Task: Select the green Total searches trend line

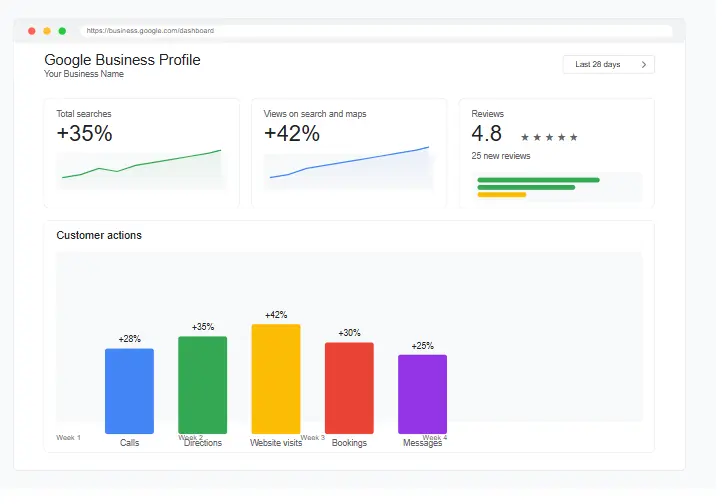Action: pos(141,164)
